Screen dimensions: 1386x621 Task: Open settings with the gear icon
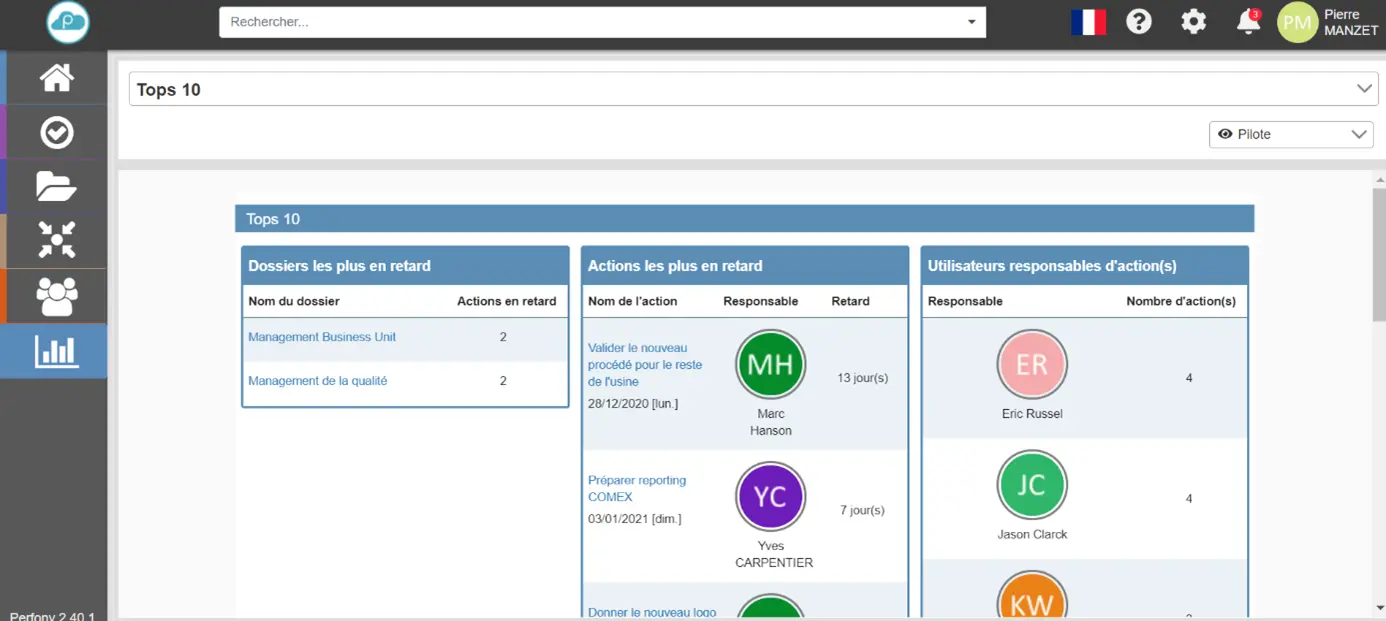coord(1193,22)
